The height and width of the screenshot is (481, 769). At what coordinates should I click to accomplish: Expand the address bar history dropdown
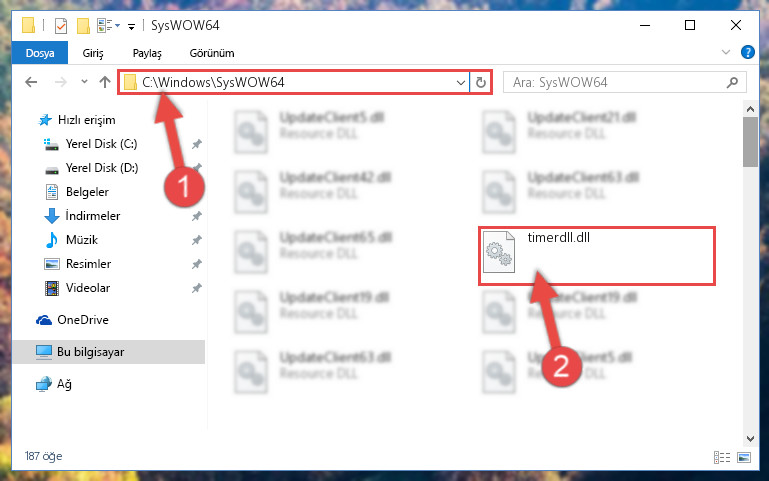pos(461,82)
